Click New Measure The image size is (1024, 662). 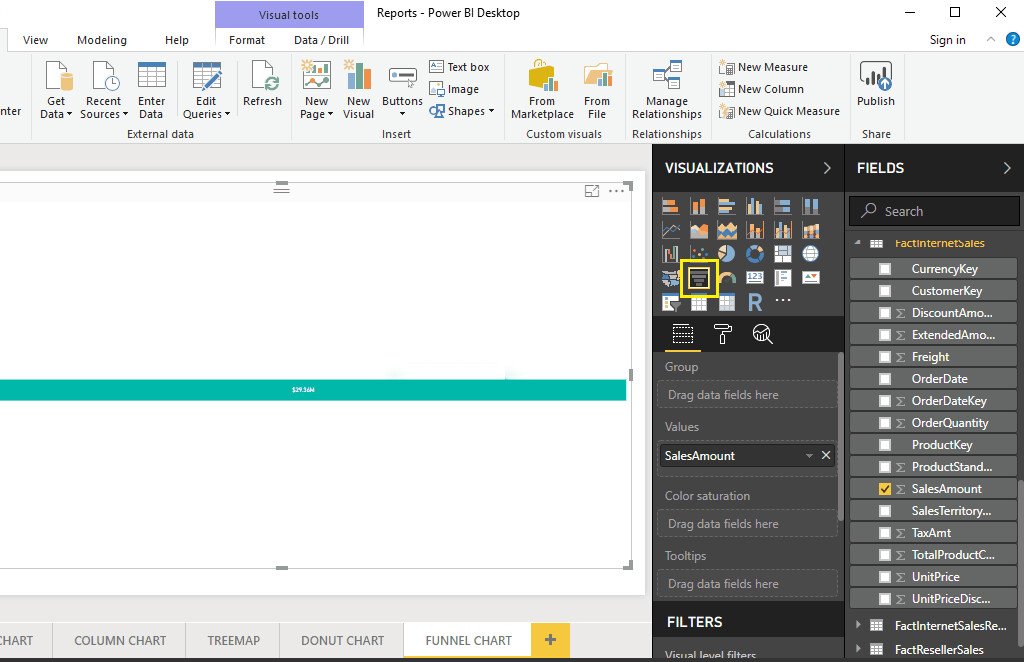click(763, 67)
